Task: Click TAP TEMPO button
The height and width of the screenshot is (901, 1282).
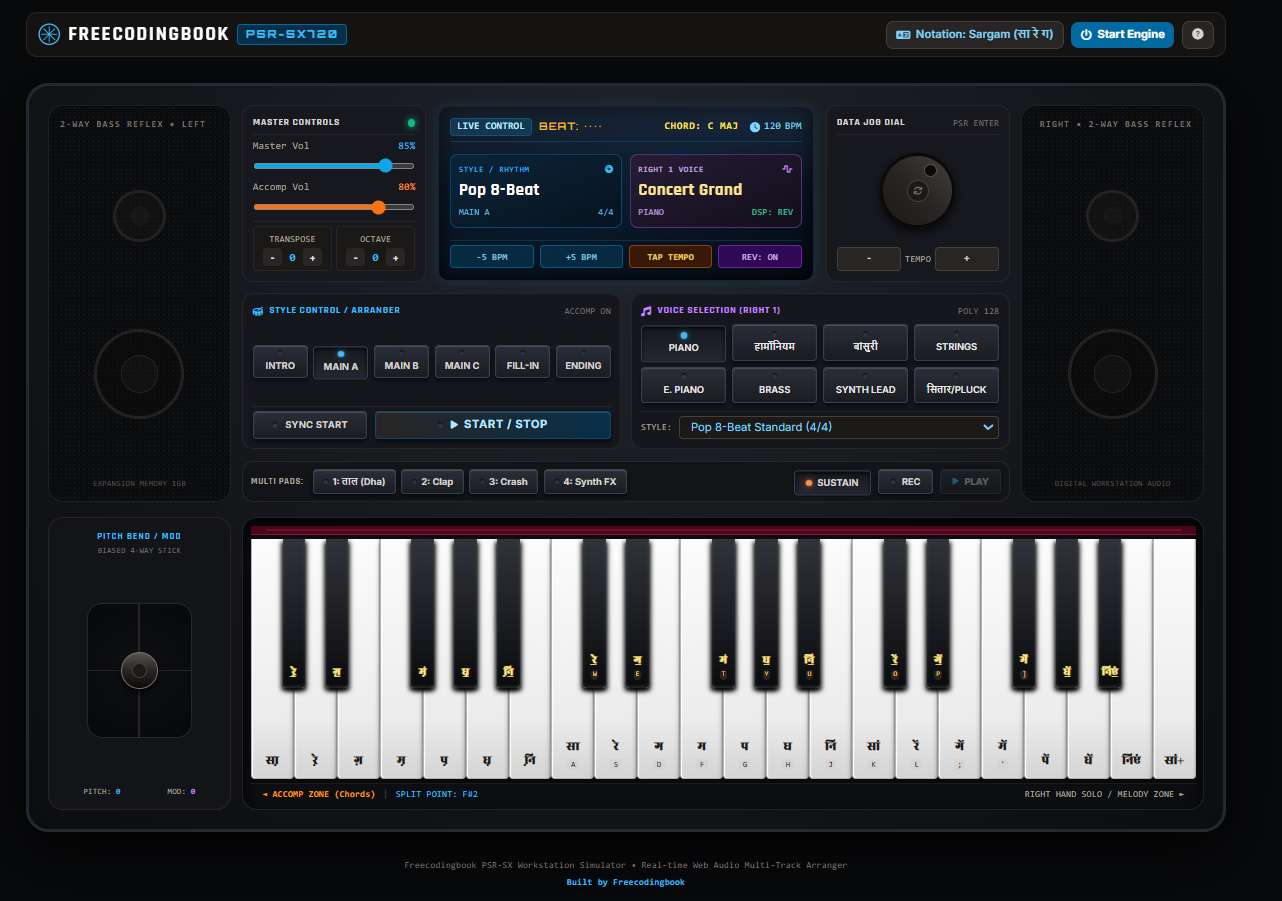Action: coord(670,257)
